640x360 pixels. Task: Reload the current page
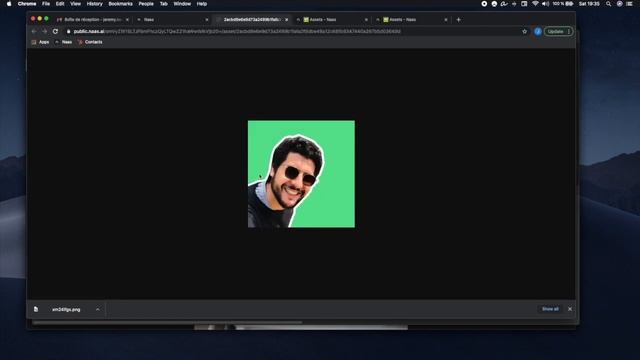coord(55,31)
